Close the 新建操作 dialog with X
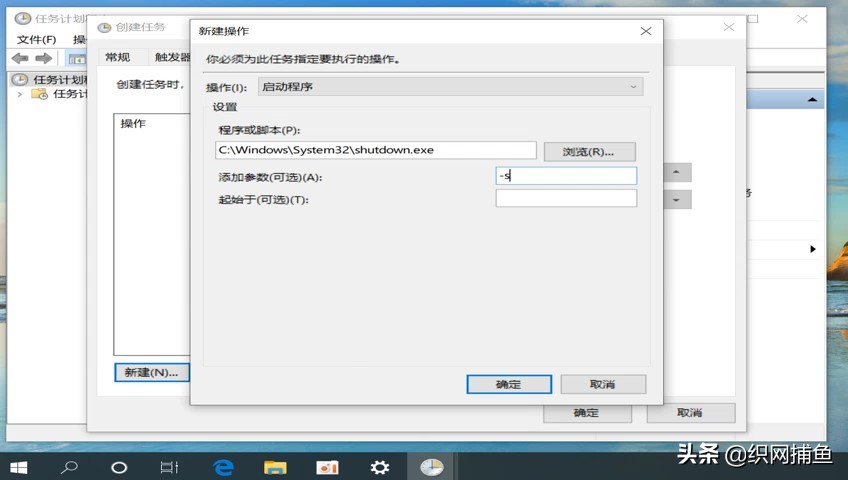This screenshot has width=848, height=480. (646, 31)
